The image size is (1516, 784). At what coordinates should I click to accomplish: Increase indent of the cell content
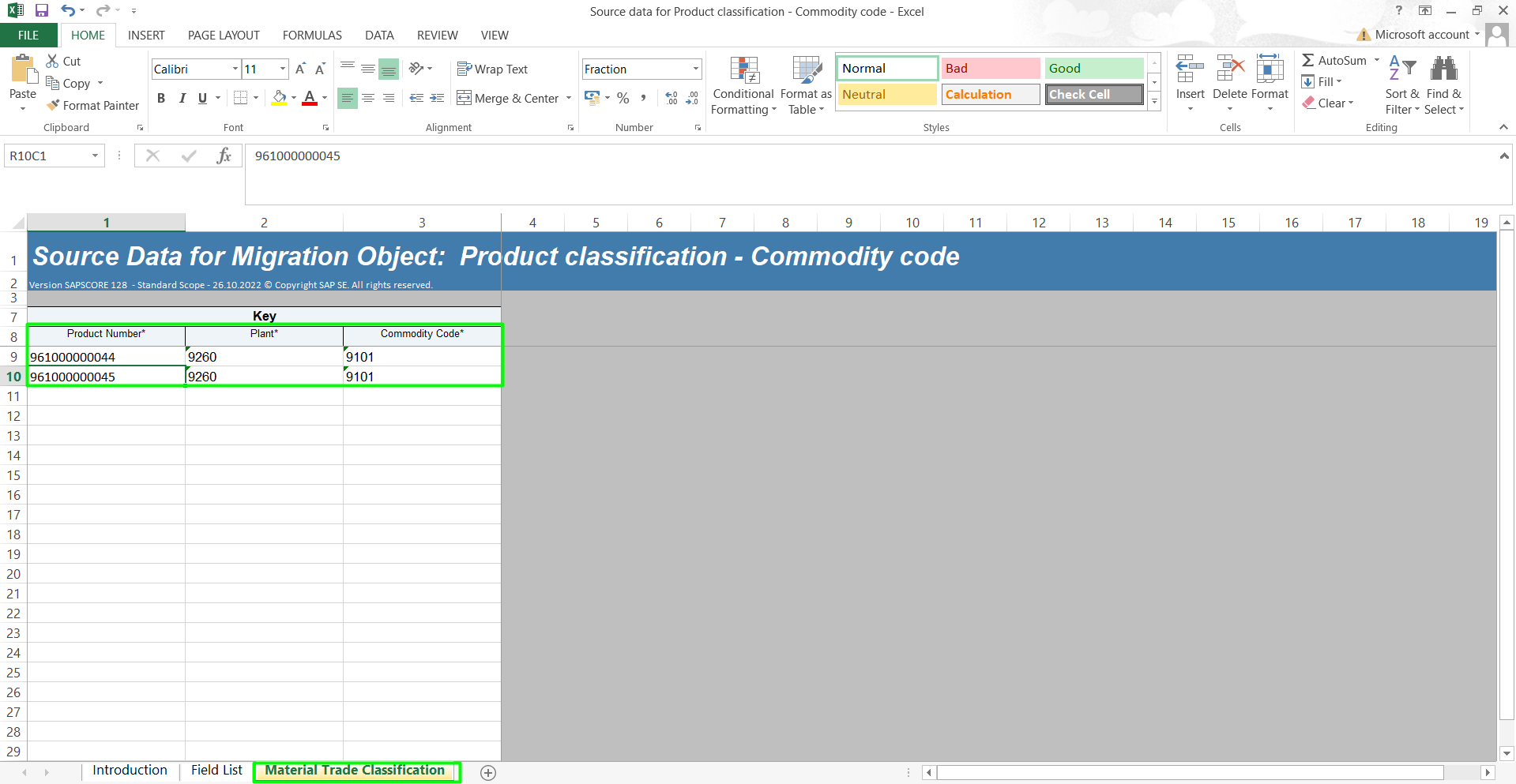[437, 98]
